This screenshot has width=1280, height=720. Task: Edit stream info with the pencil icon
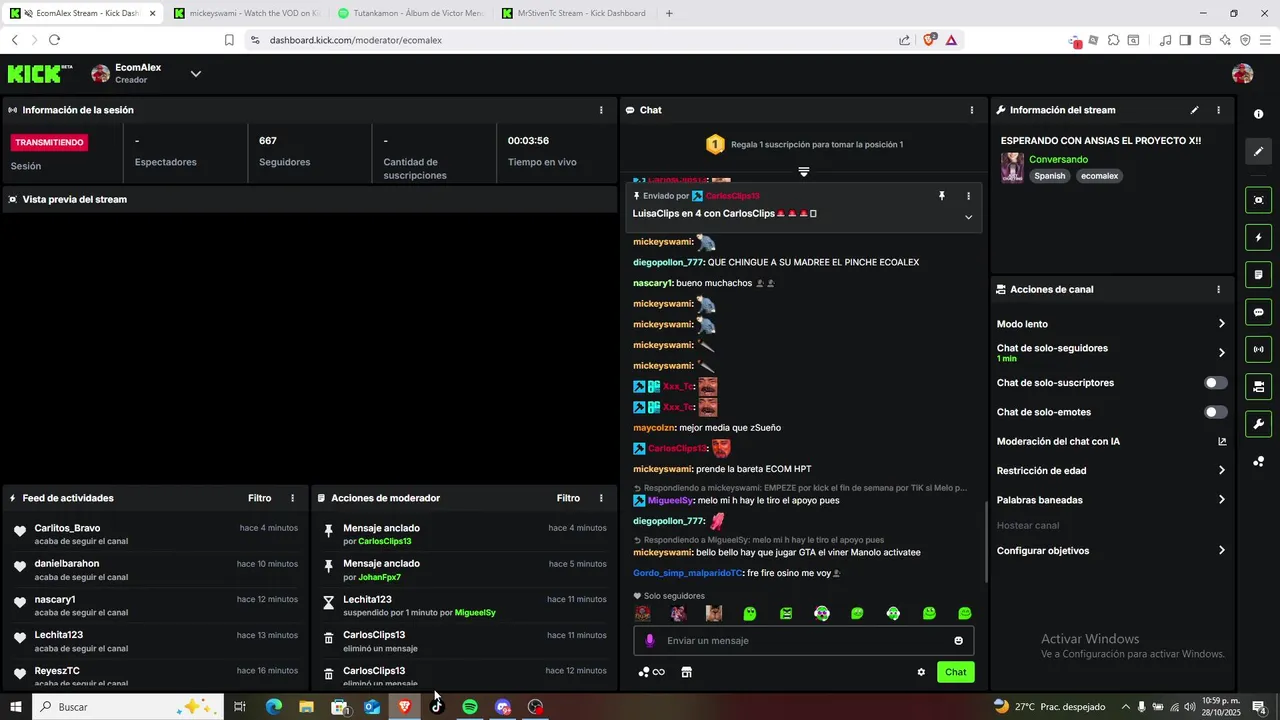click(1194, 110)
